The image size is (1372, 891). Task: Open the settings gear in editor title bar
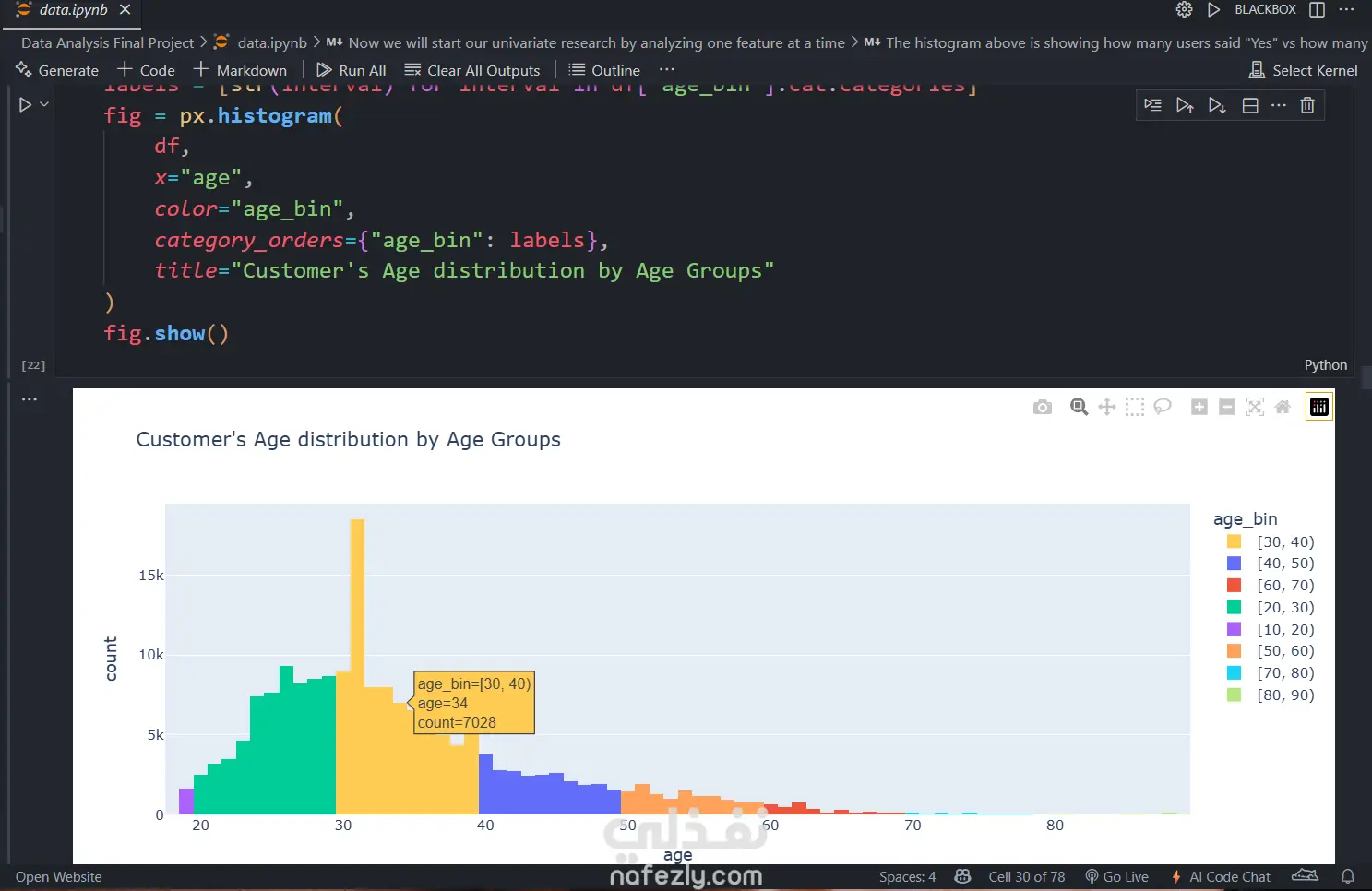pos(1185,9)
